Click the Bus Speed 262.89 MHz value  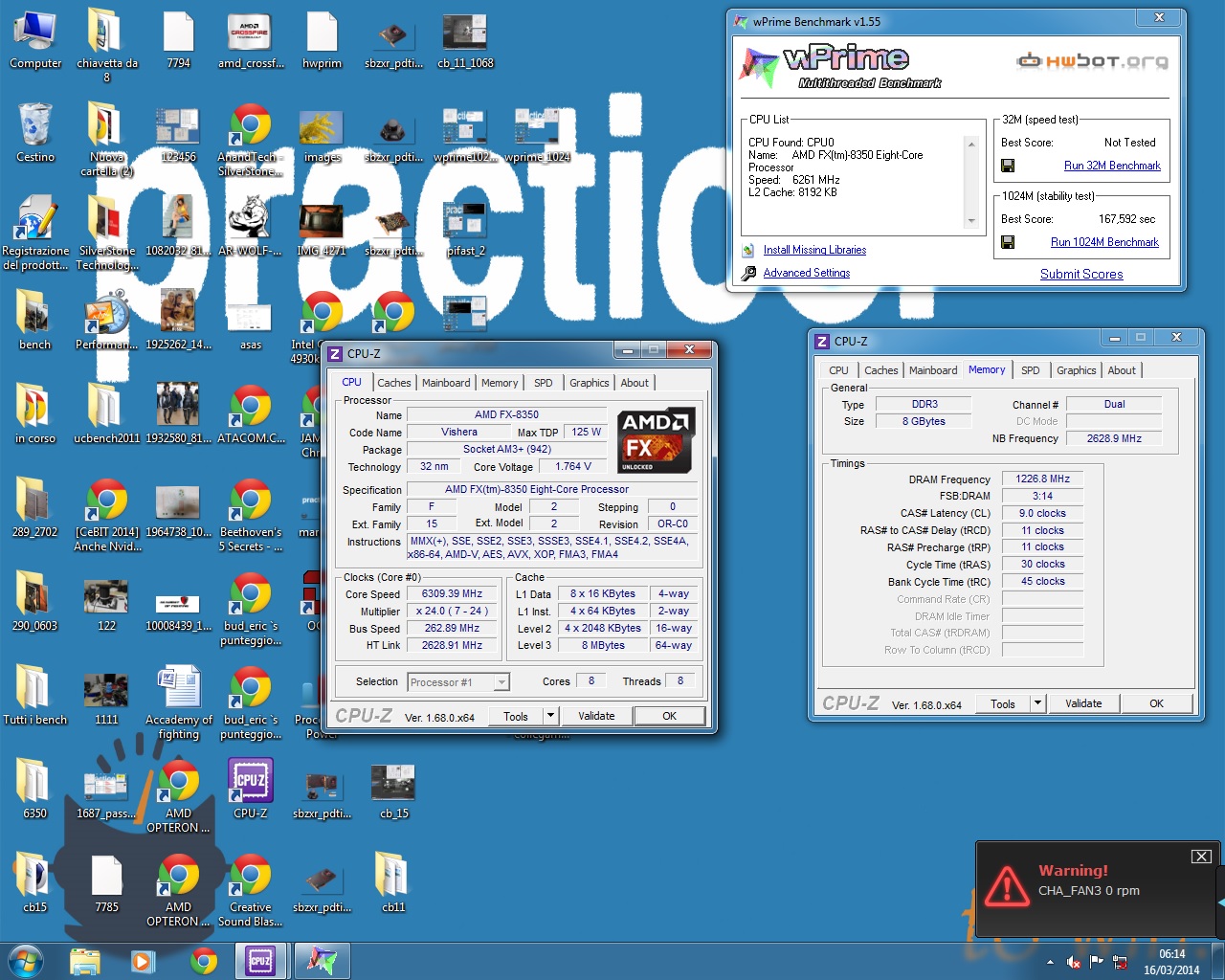click(452, 629)
